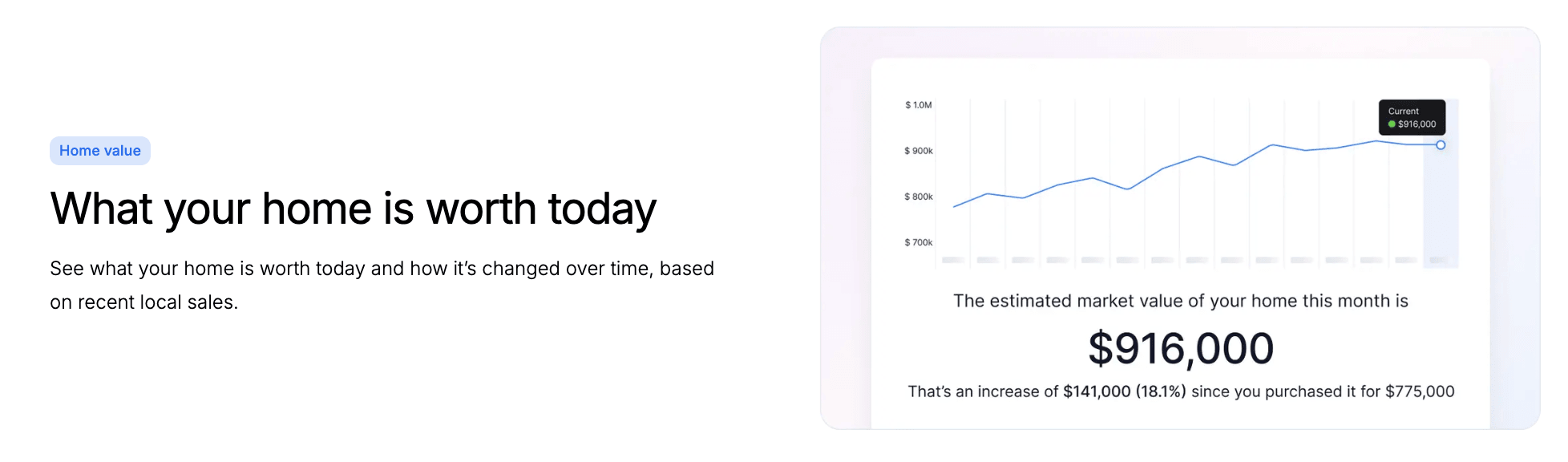Click the hollow current-value point on the chart line
1568x462 pixels.
tap(1441, 145)
